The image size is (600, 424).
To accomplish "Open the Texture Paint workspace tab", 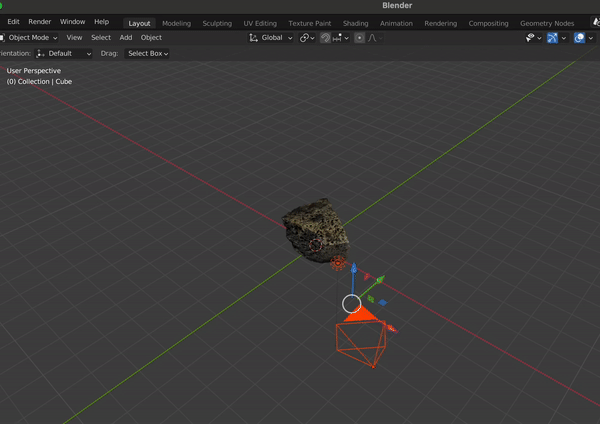I will [310, 23].
